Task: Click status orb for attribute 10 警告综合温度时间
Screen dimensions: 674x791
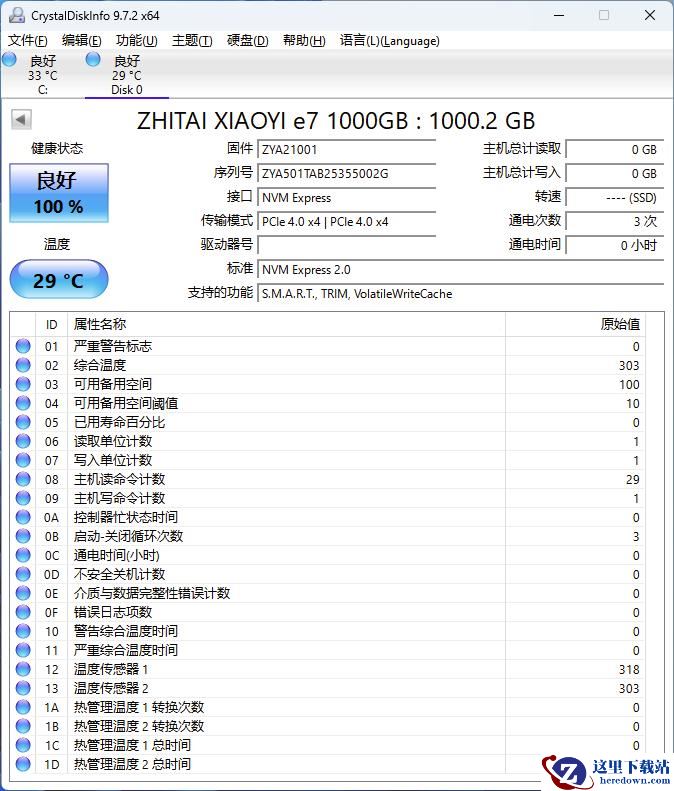Action: [23, 631]
